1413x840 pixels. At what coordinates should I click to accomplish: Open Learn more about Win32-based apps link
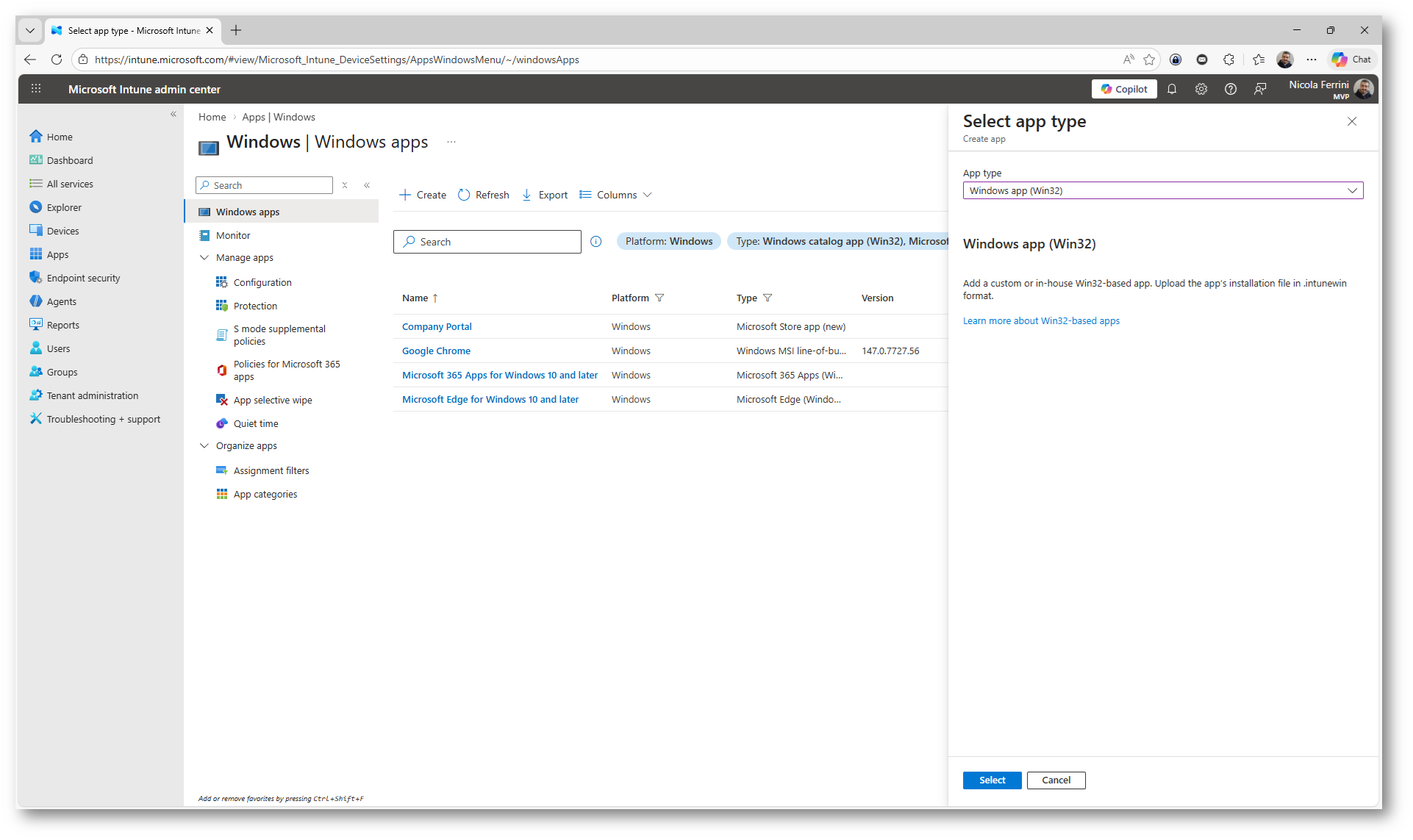[x=1041, y=321]
